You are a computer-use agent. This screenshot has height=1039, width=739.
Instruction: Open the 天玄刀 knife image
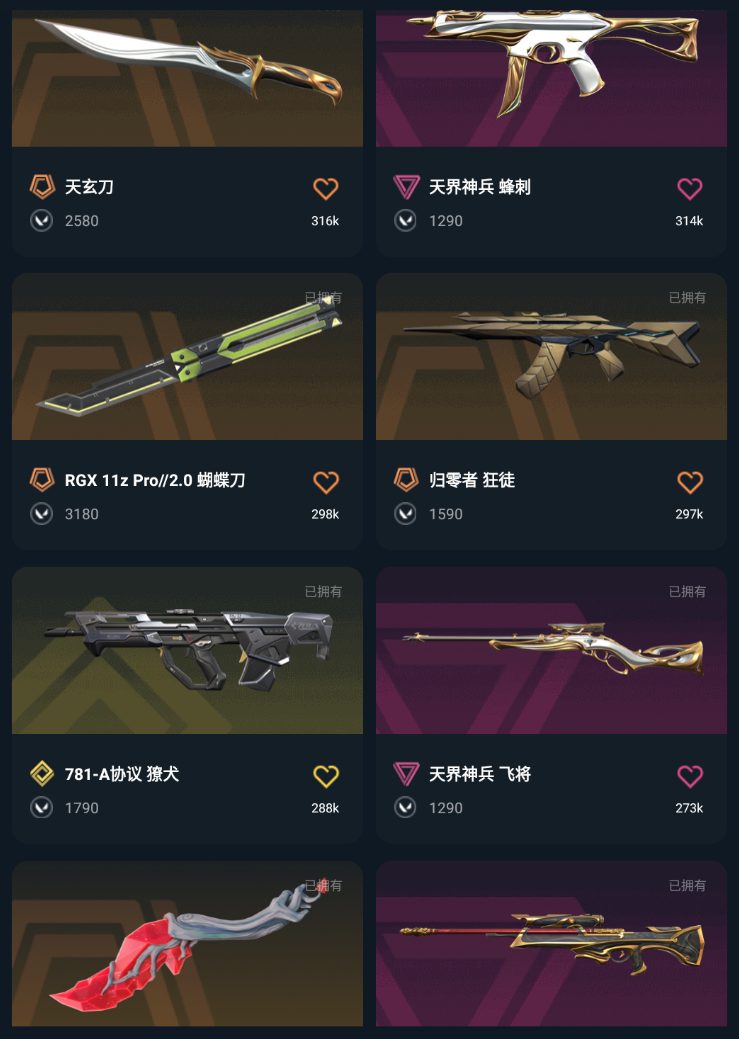click(x=188, y=78)
